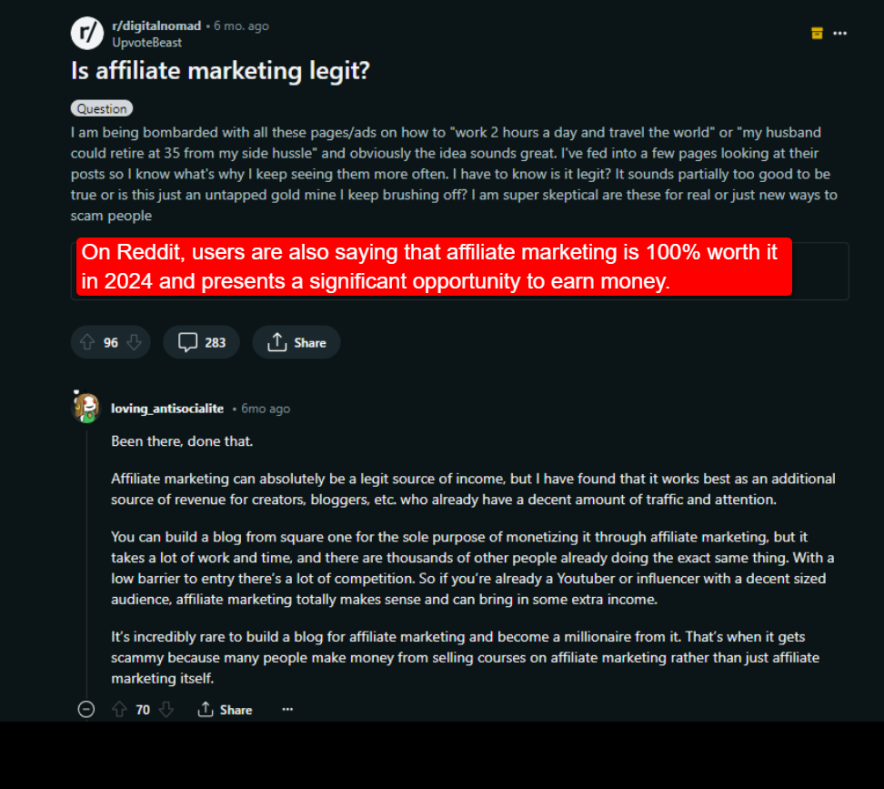
Task: Upvote the post showing 96 votes
Action: [x=86, y=342]
